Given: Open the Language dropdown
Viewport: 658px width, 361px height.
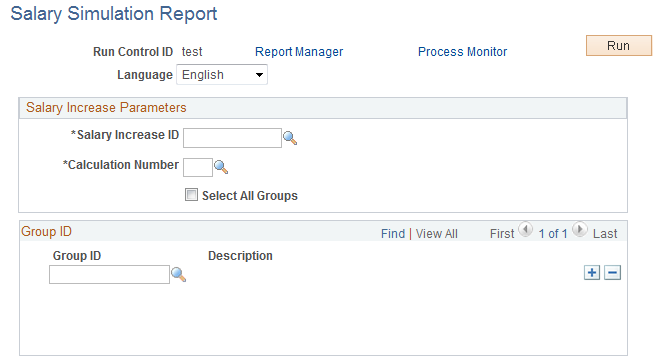Looking at the screenshot, I should pos(222,75).
